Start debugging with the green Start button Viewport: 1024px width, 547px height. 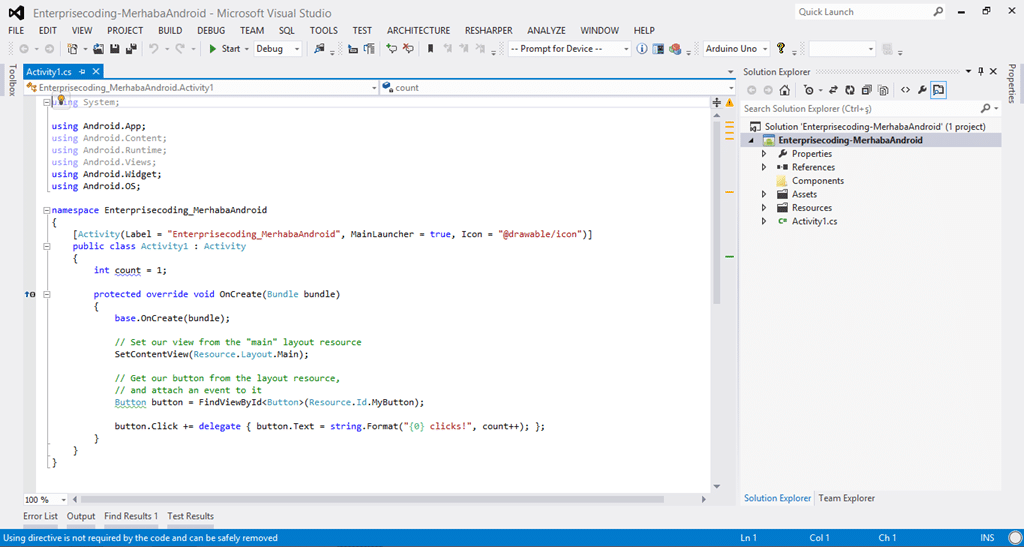pos(224,49)
